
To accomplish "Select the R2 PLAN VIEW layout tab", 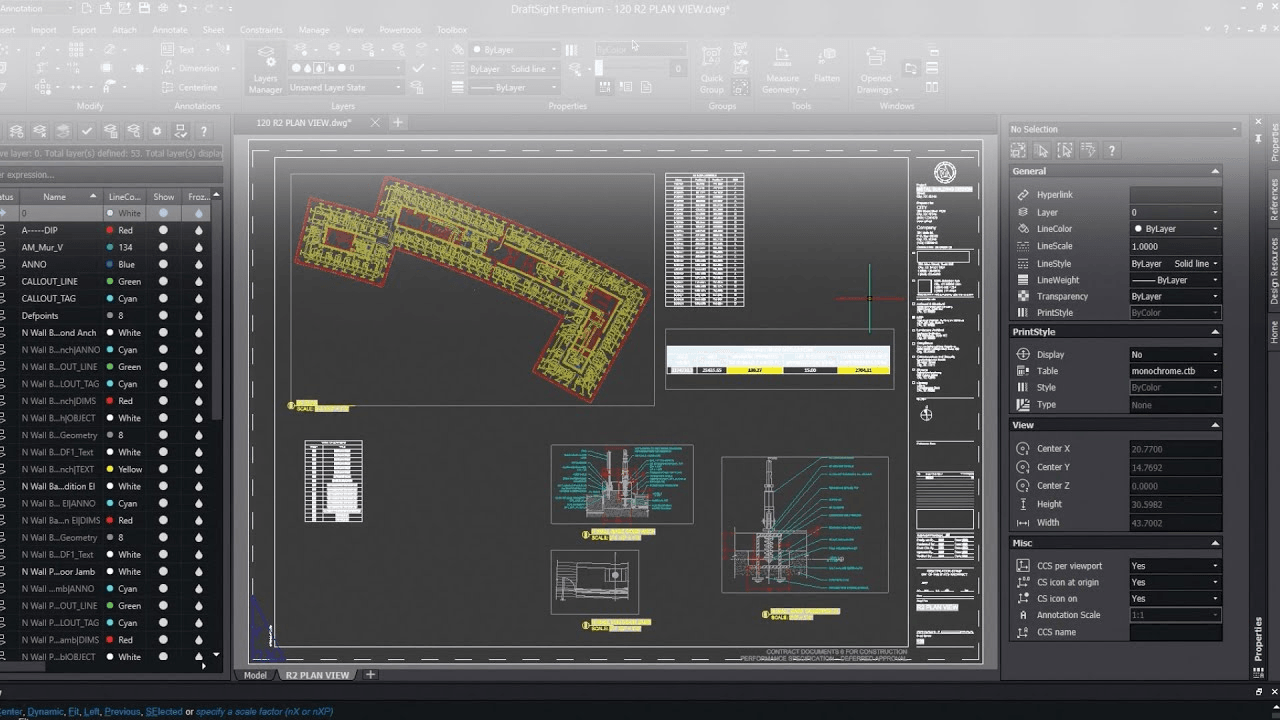I will (x=318, y=675).
